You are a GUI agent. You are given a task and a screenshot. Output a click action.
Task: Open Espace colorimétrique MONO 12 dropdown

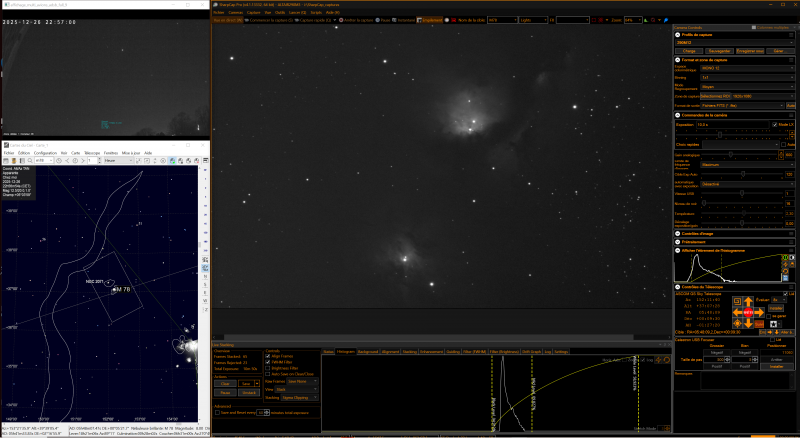(747, 68)
